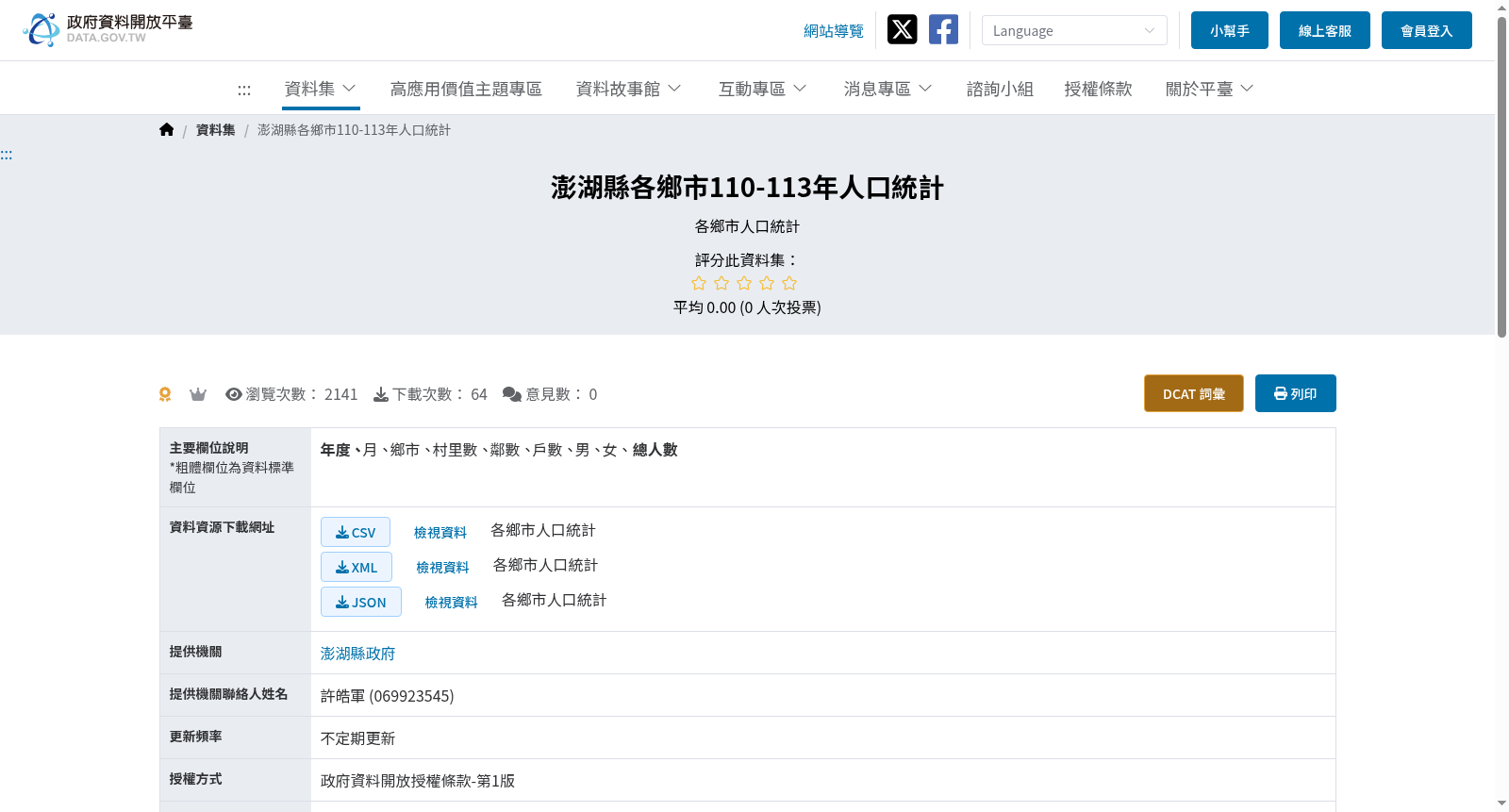Expand the 互動專區 menu
The height and width of the screenshot is (812, 1509).
763,89
